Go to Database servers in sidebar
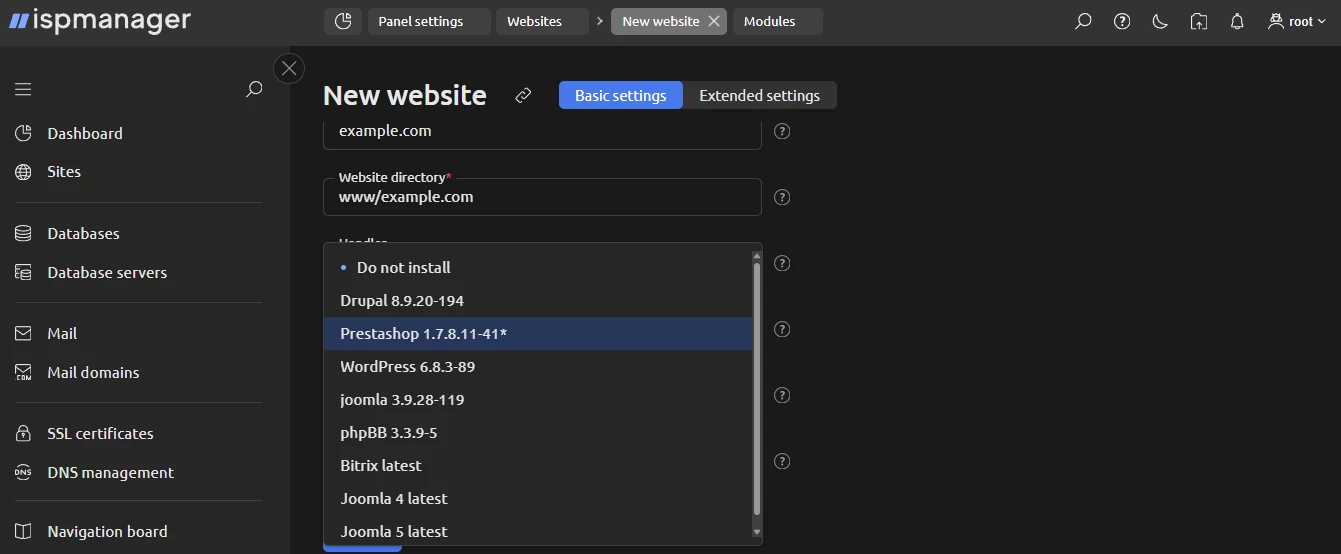 click(107, 272)
